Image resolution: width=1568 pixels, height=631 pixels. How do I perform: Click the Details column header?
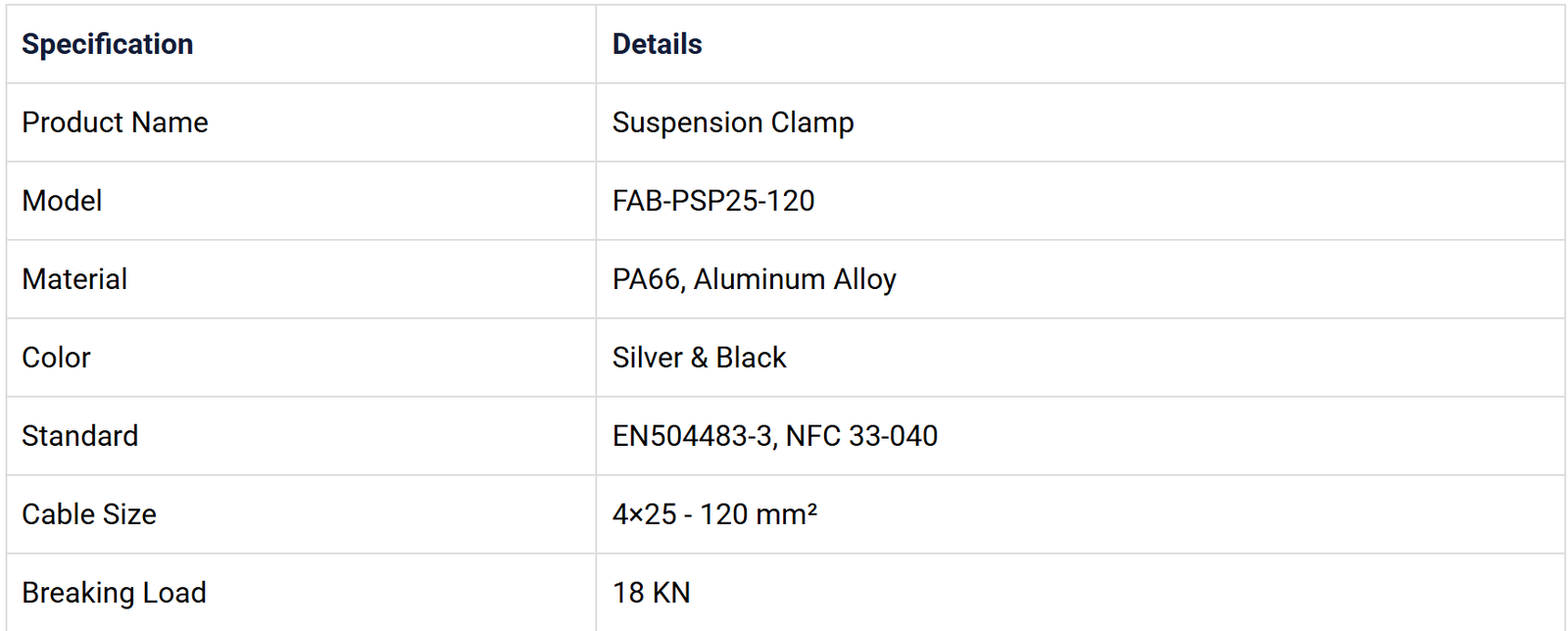pos(657,44)
